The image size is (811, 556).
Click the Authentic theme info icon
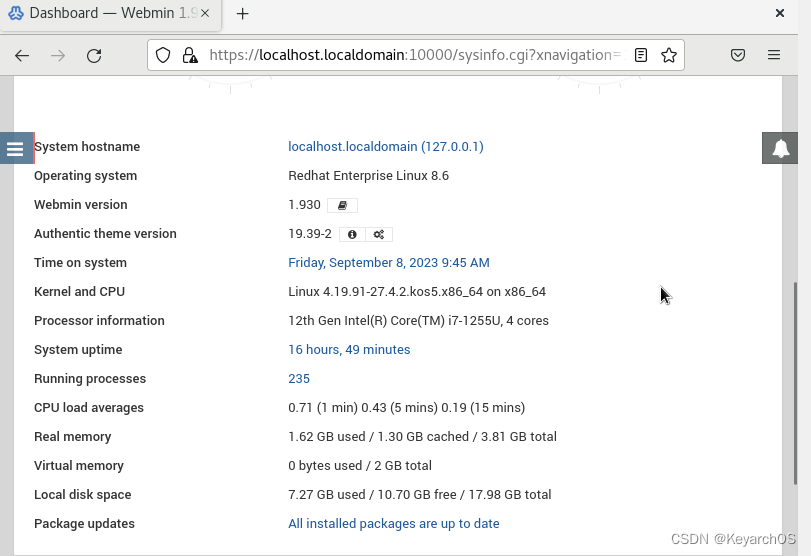352,234
